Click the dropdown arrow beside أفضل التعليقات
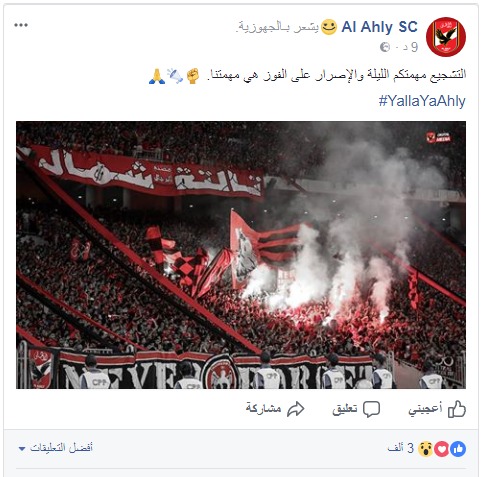The height and width of the screenshot is (477, 481). click(x=22, y=449)
